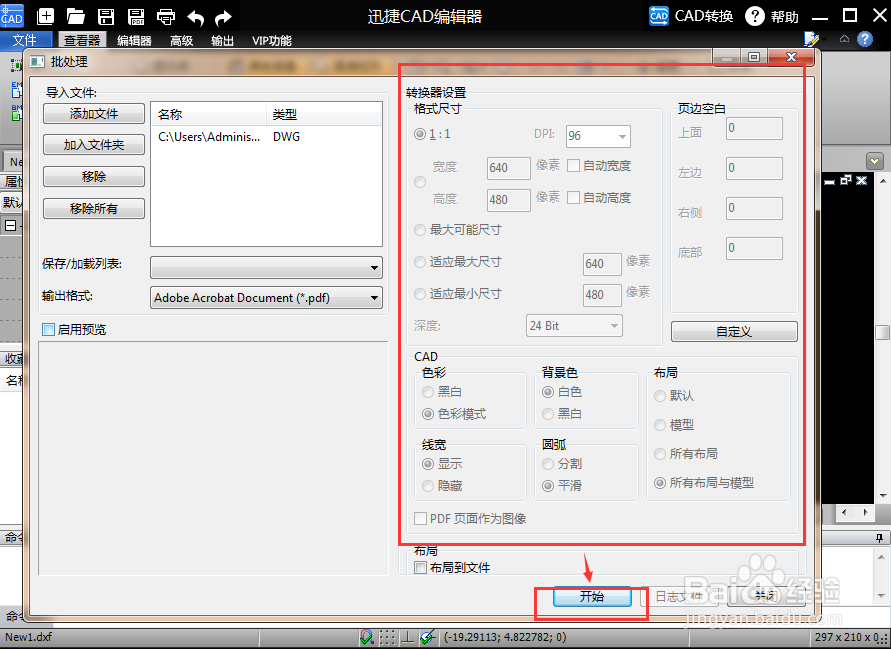Image resolution: width=891 pixels, height=649 pixels.
Task: Click the Undo arrow icon
Action: [x=196, y=16]
